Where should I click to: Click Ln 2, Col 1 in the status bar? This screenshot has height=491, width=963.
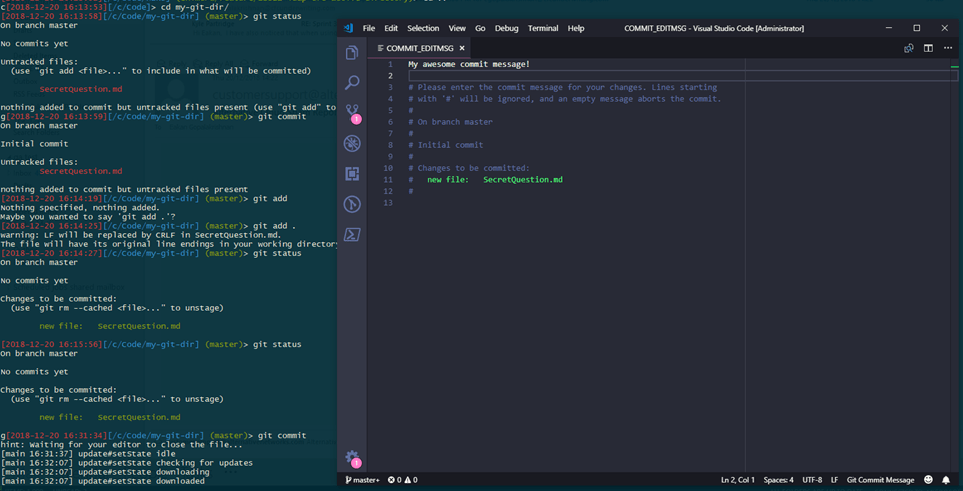pyautogui.click(x=738, y=480)
